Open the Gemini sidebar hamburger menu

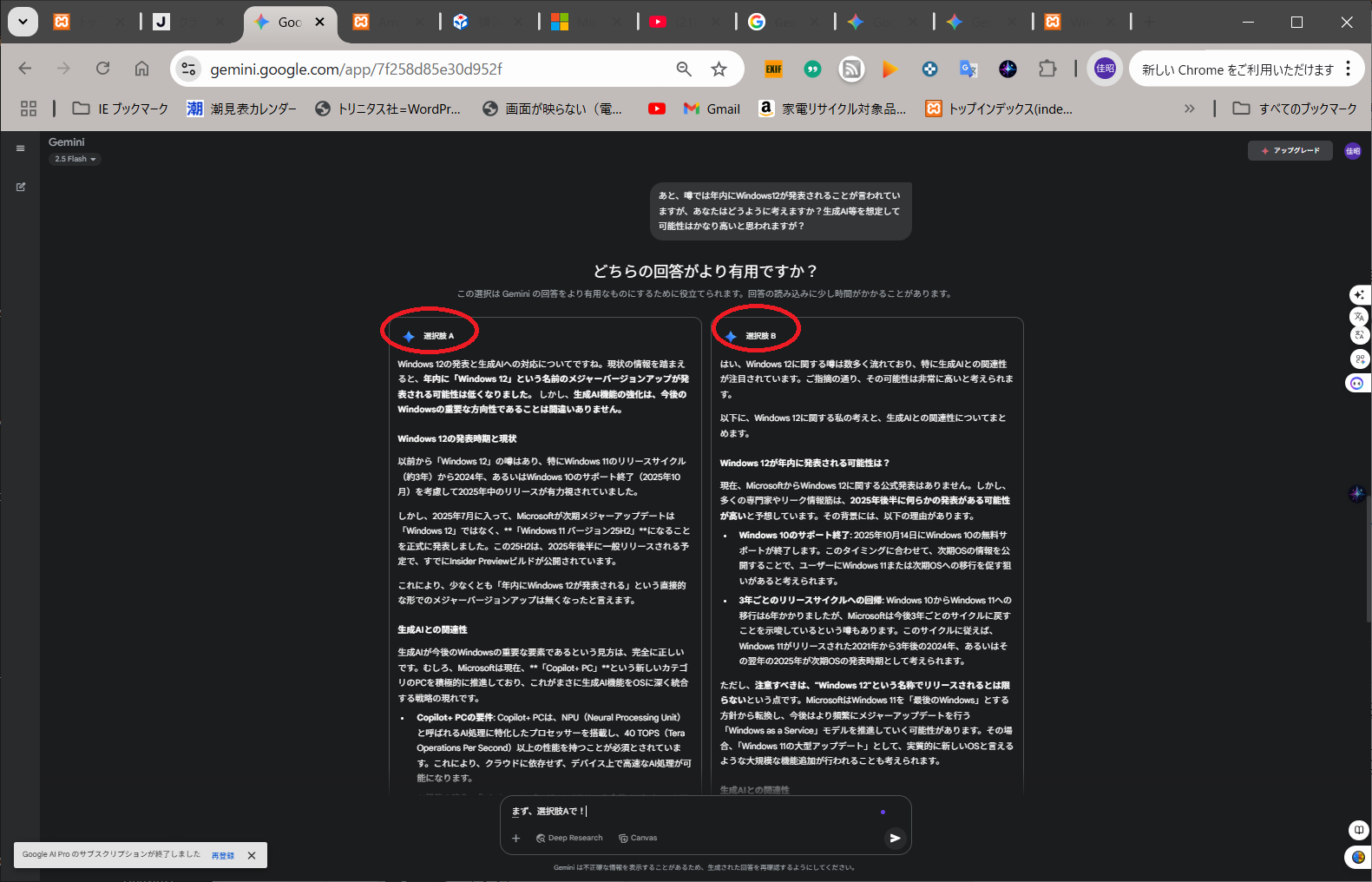pos(21,148)
